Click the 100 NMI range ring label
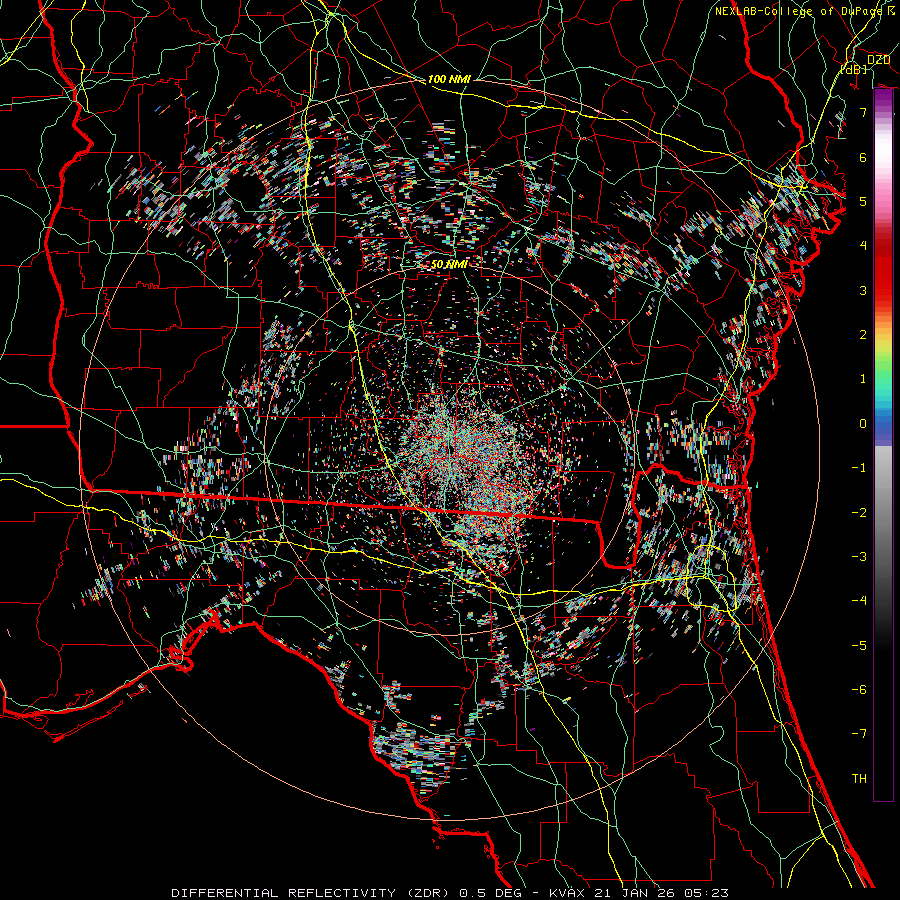 [449, 79]
